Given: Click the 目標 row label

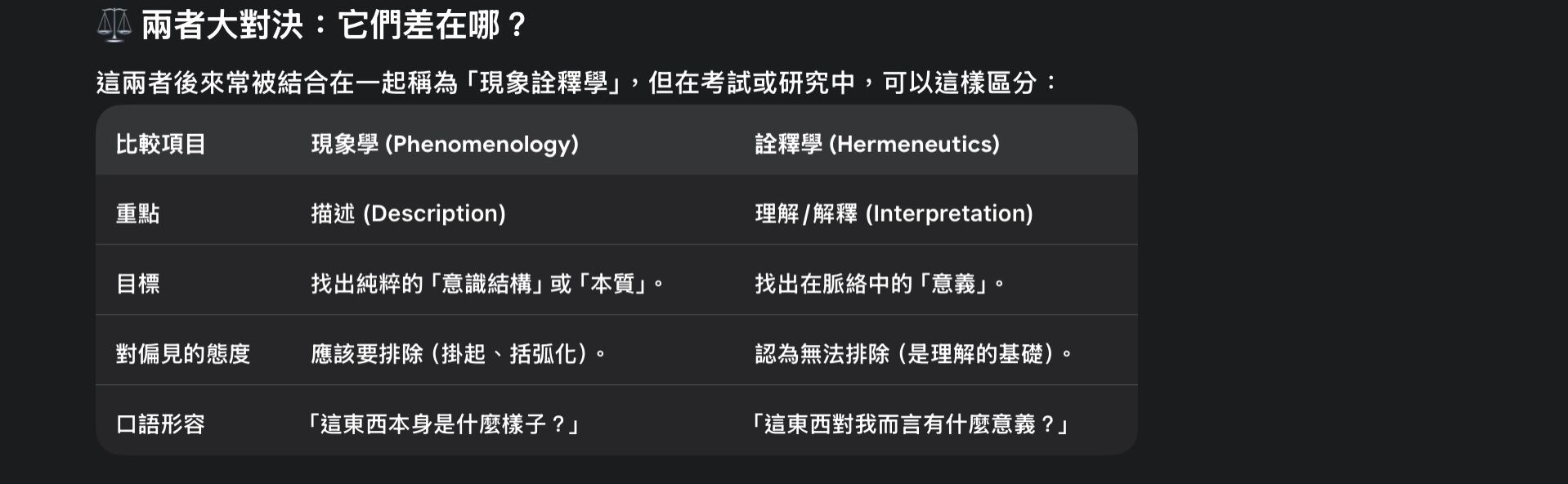Looking at the screenshot, I should [137, 285].
